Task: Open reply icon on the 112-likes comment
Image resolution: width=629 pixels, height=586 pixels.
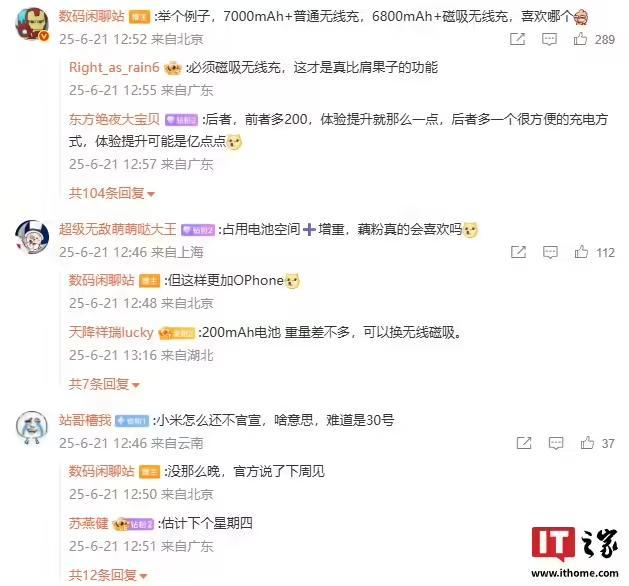Action: pos(550,252)
